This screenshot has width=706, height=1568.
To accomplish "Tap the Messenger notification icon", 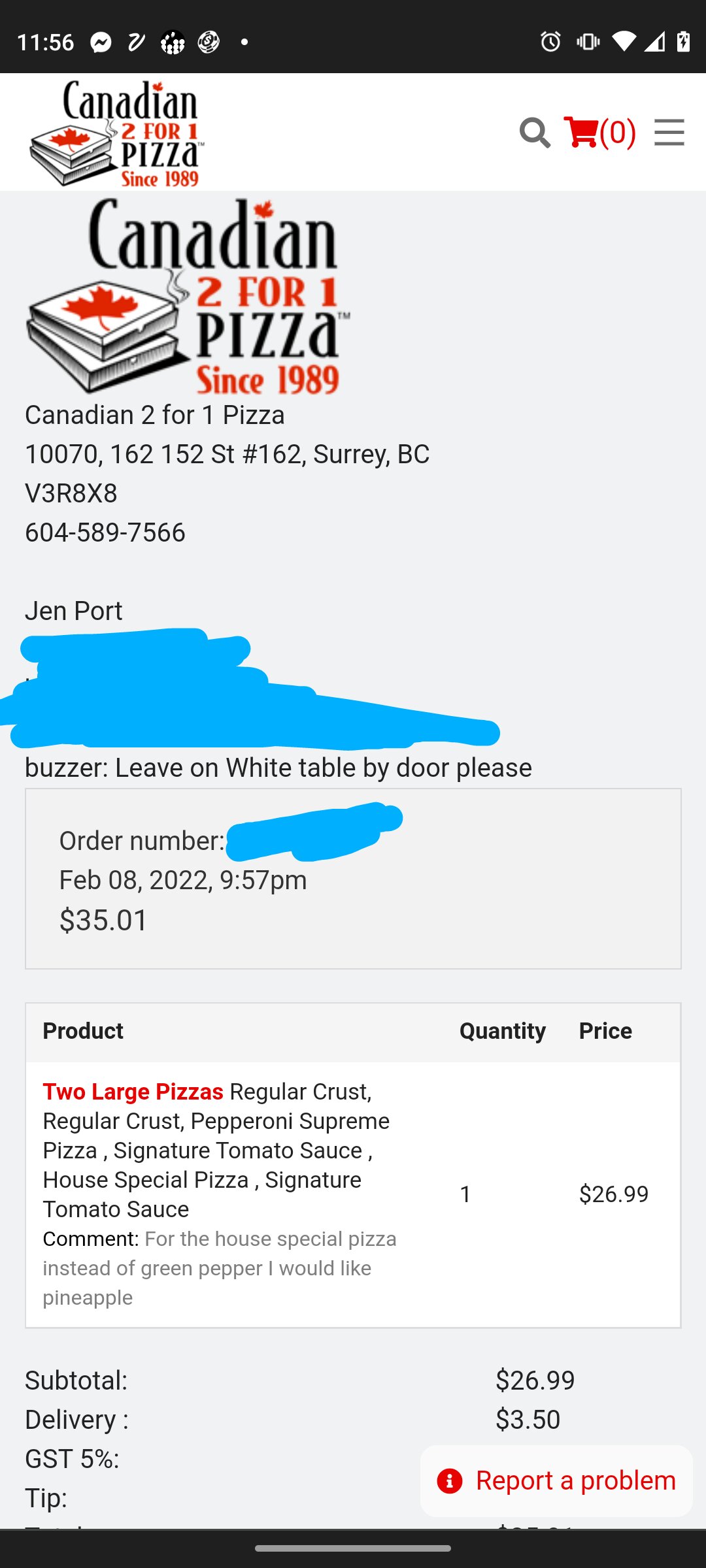I will click(x=101, y=42).
